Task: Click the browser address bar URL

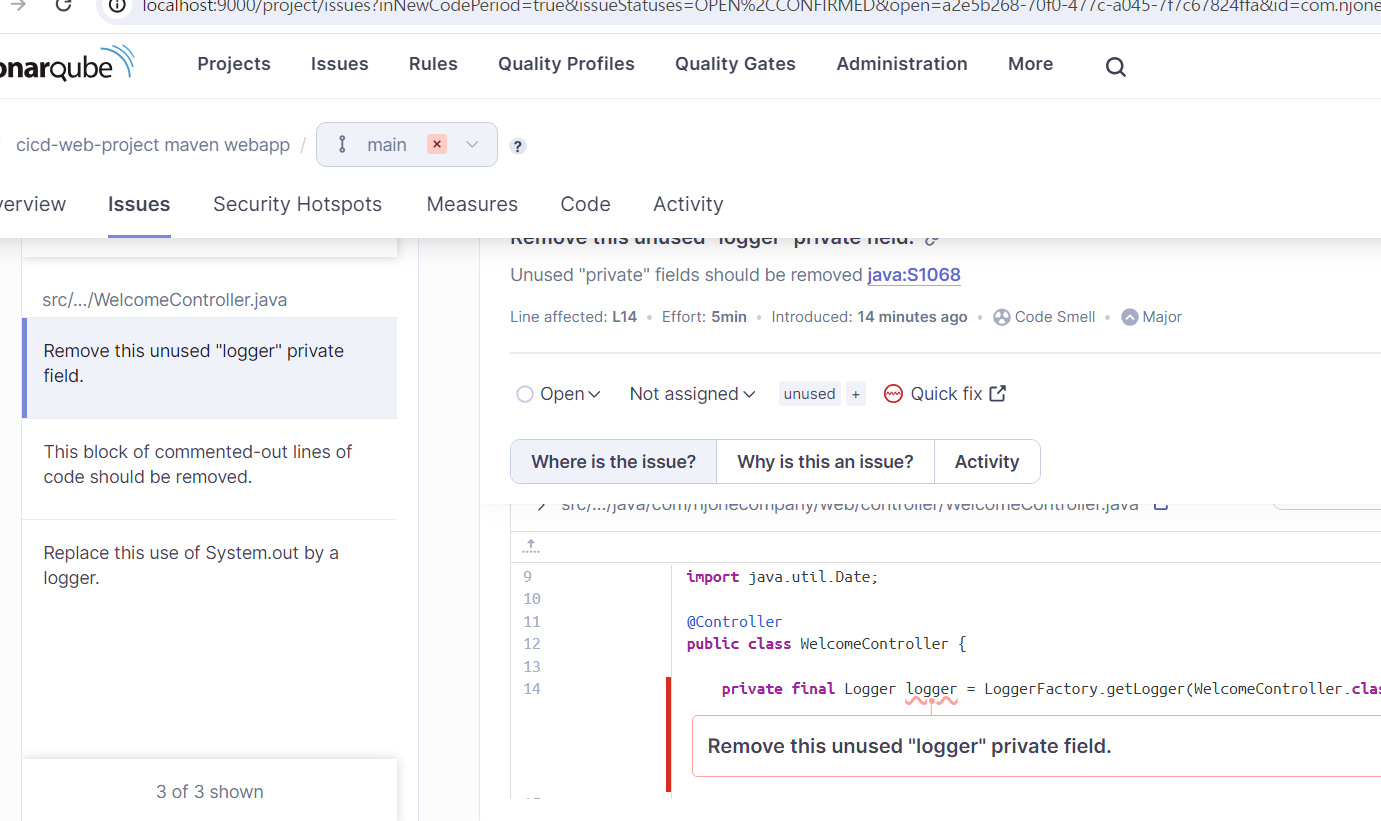Action: coord(760,6)
